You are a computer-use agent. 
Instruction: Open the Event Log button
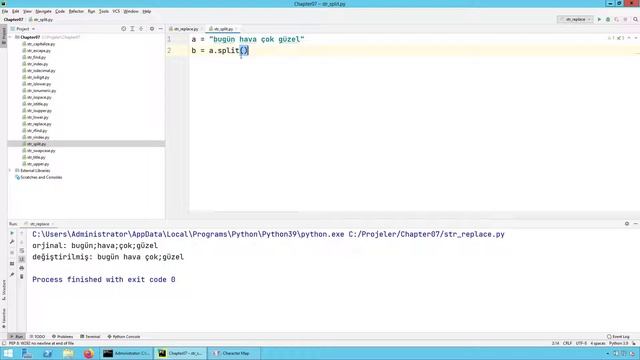pos(618,337)
